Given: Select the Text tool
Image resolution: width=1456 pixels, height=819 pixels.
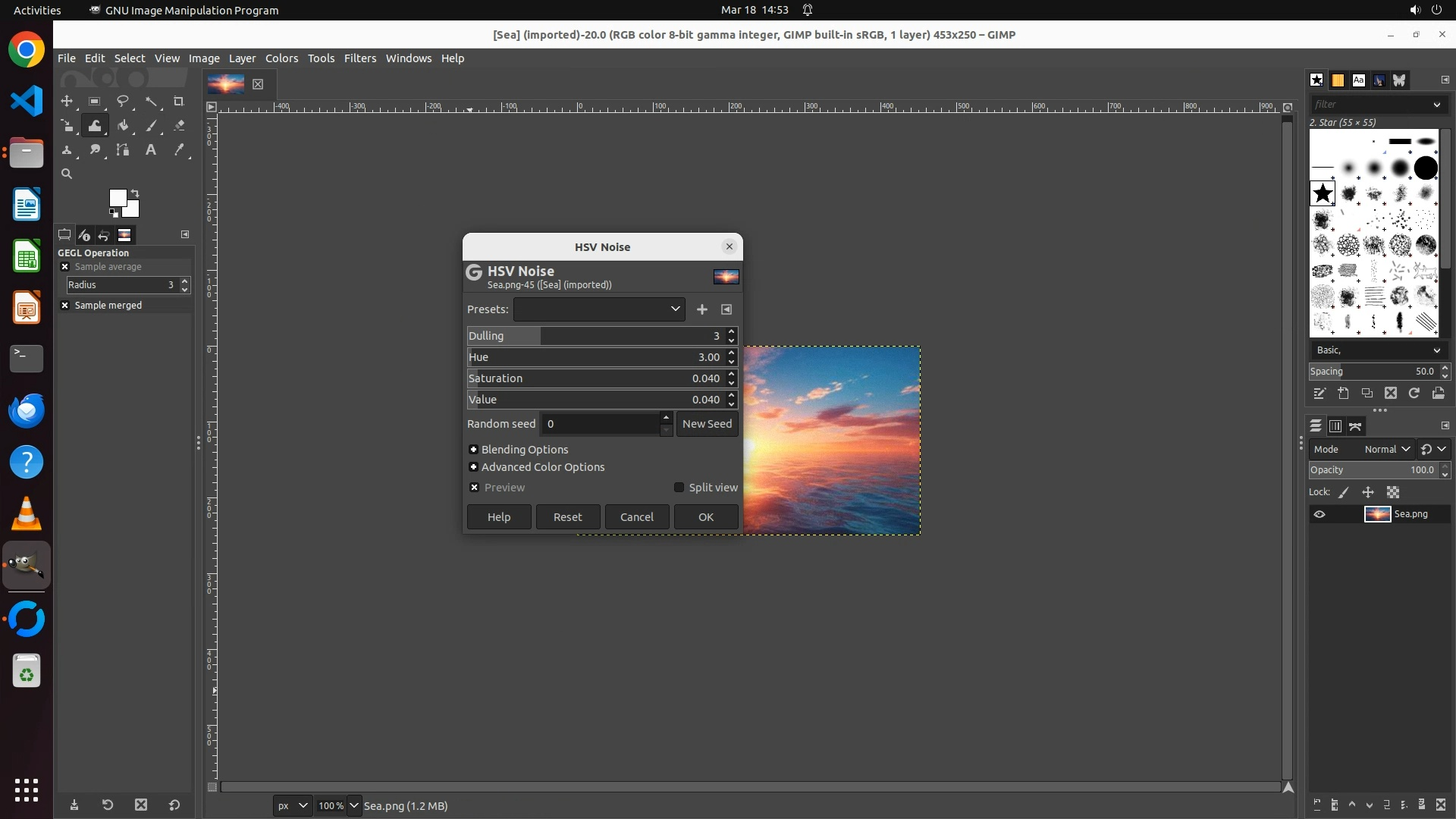Looking at the screenshot, I should click(151, 150).
